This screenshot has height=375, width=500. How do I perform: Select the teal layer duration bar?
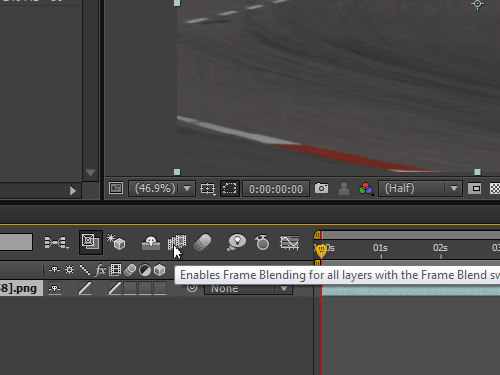(411, 290)
